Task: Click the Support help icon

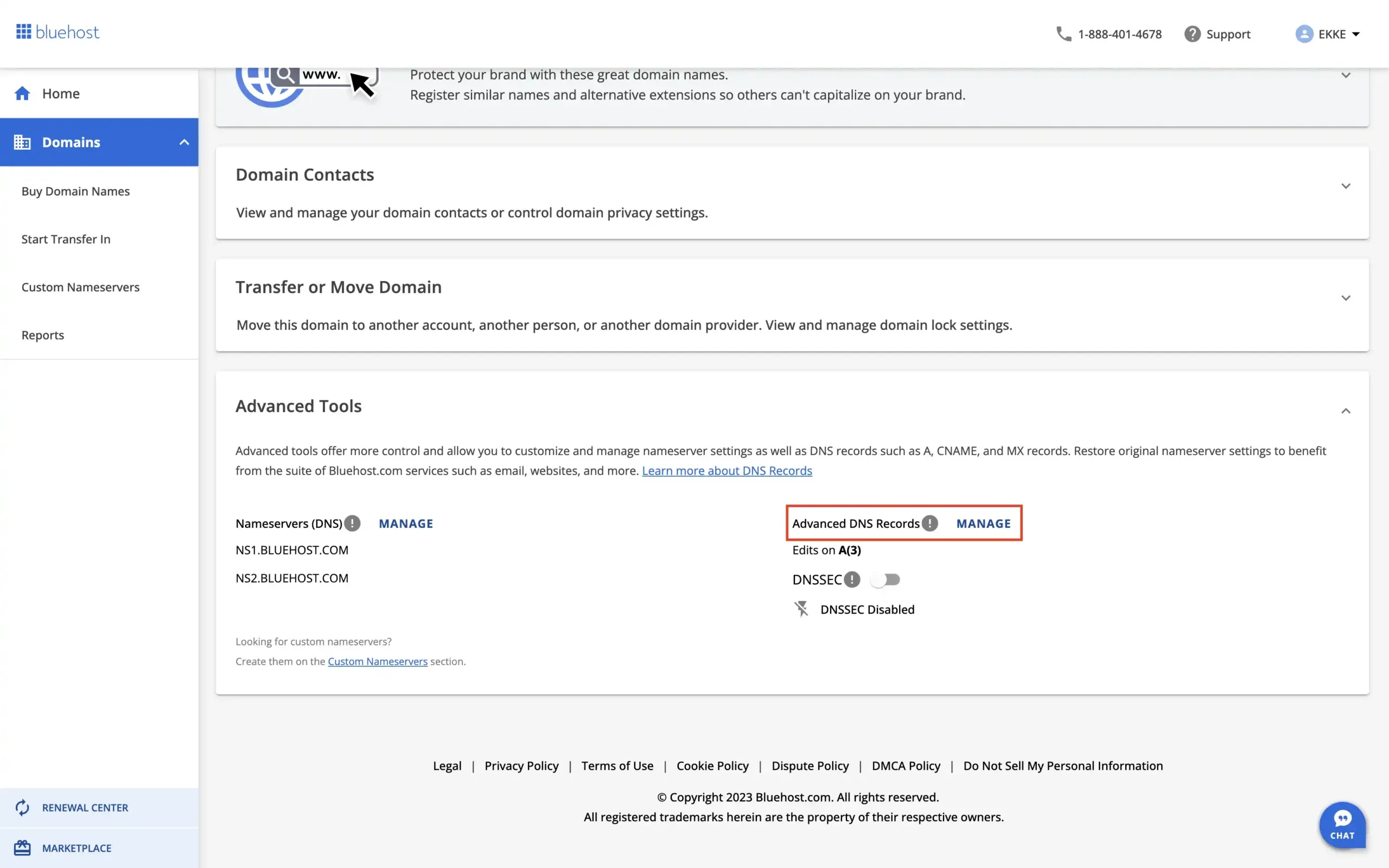Action: (1193, 34)
